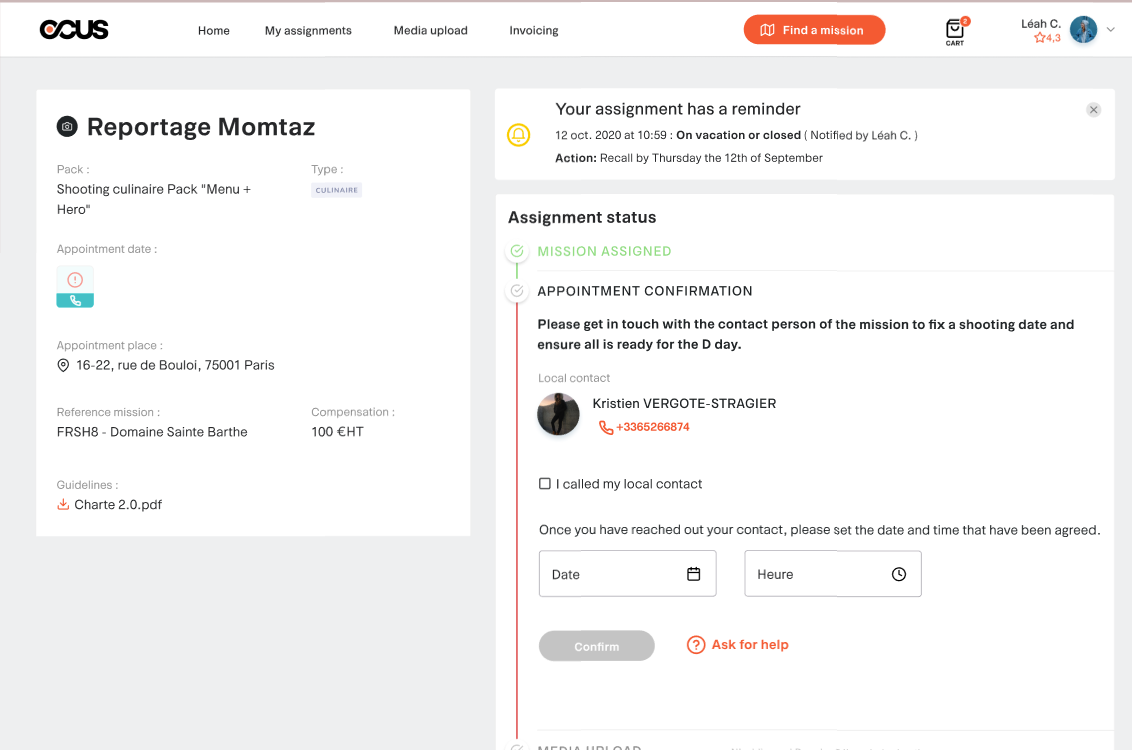
Task: Click the 'On vacation or closed' reminder text
Action: [x=739, y=135]
